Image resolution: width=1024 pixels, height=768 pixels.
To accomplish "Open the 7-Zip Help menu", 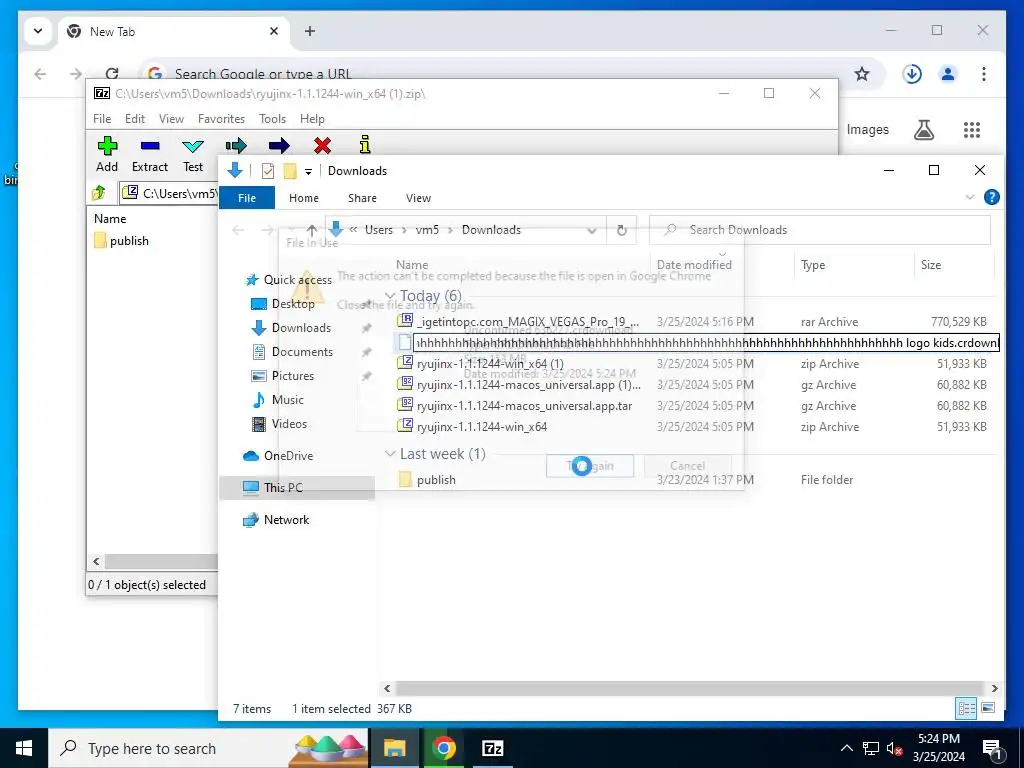I will pyautogui.click(x=312, y=119).
